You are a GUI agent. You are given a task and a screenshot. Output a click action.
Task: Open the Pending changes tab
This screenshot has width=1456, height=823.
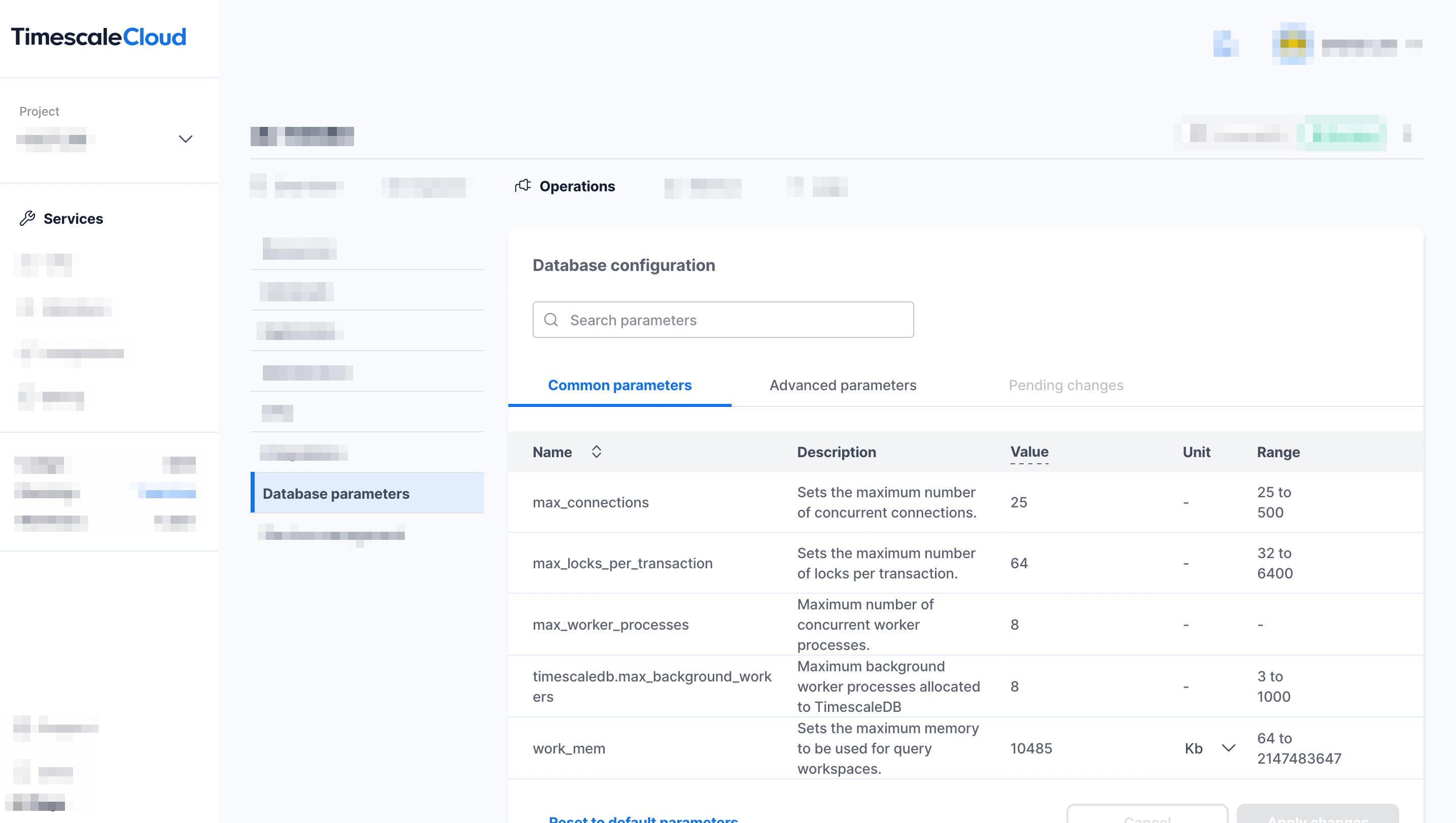[x=1066, y=385]
